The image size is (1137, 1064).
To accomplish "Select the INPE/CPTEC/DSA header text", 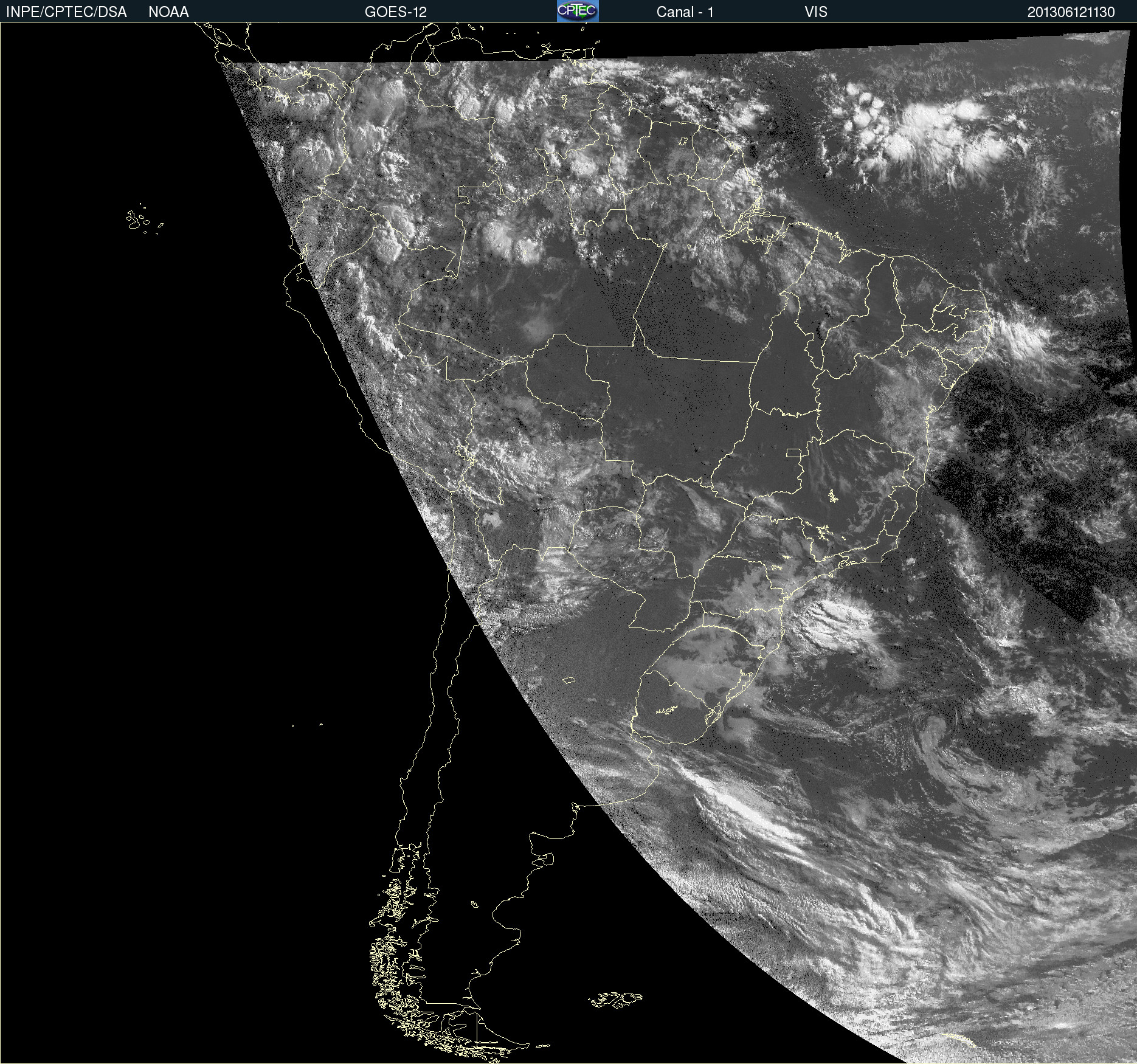I will coord(66,12).
